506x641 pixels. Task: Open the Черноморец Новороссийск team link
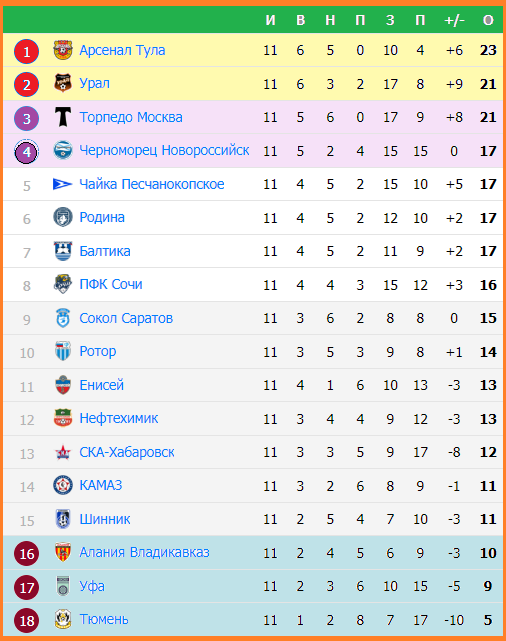tap(164, 150)
